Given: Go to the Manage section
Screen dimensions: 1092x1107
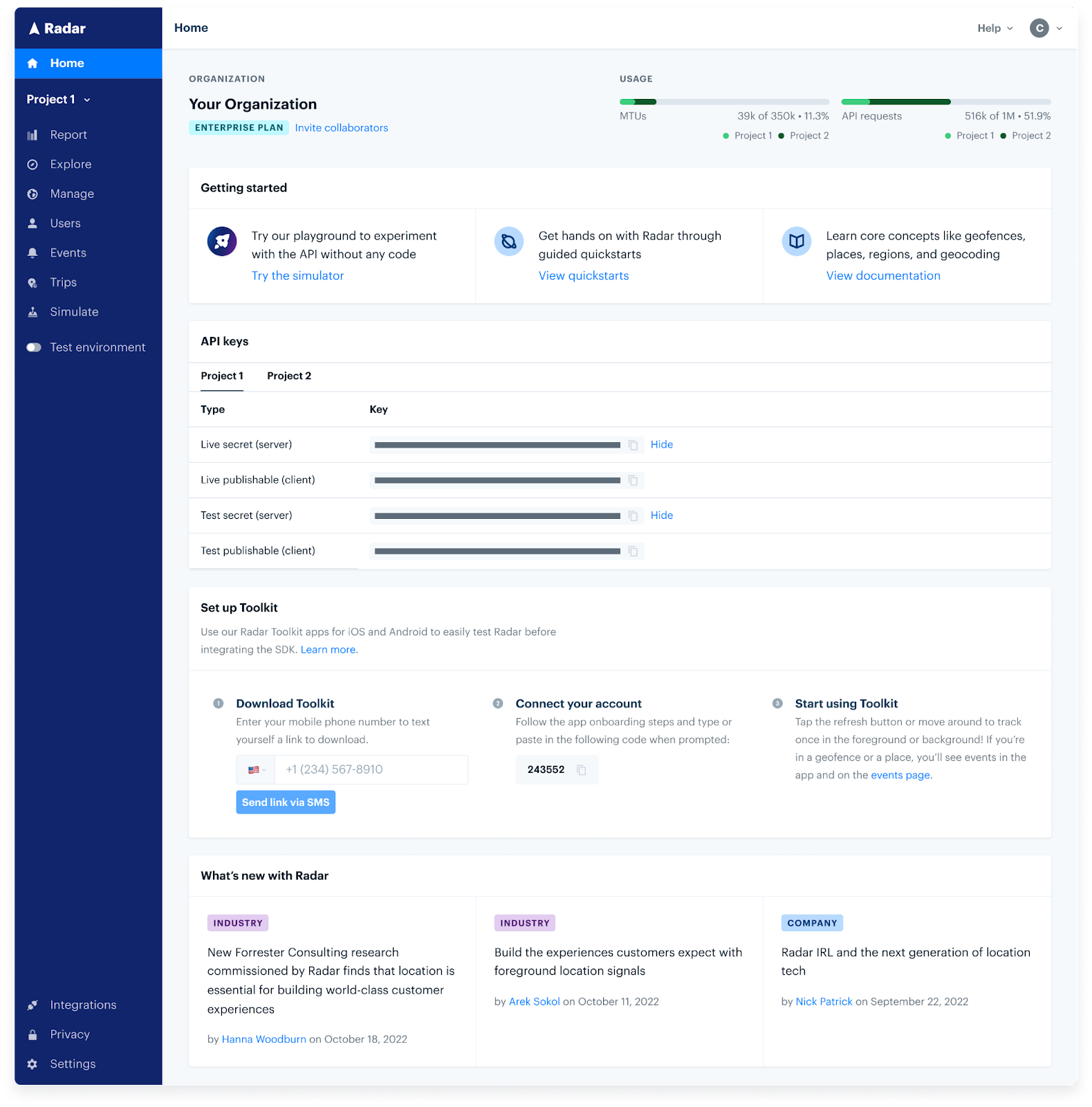Looking at the screenshot, I should point(72,194).
